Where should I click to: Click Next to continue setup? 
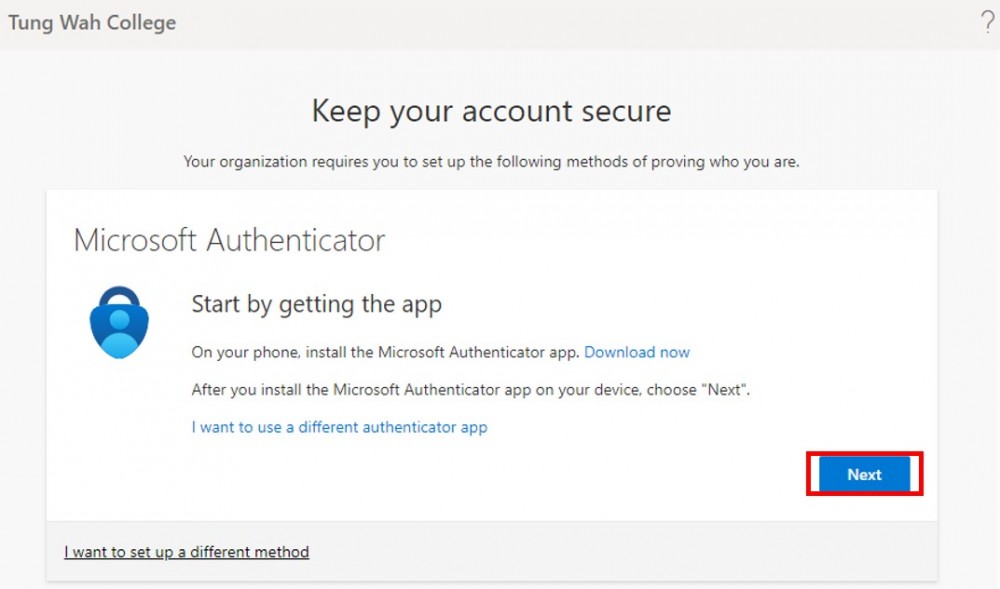click(864, 474)
